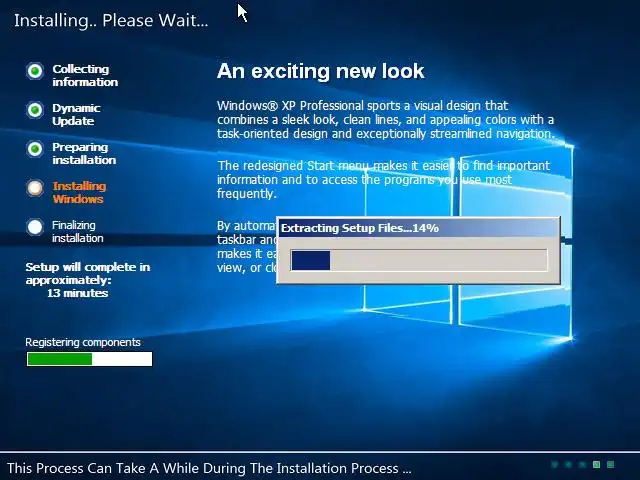
Task: Click the "13 minutes" time estimate
Action: coord(78,293)
